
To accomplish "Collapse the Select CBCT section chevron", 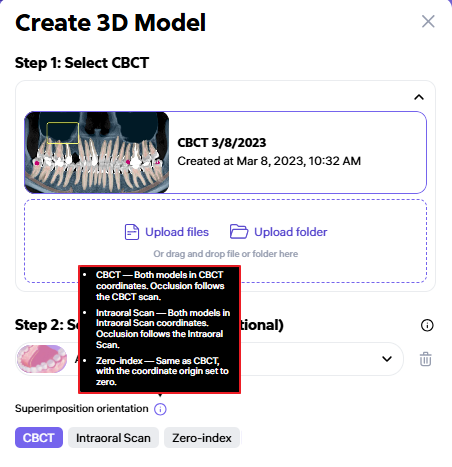I will point(419,97).
